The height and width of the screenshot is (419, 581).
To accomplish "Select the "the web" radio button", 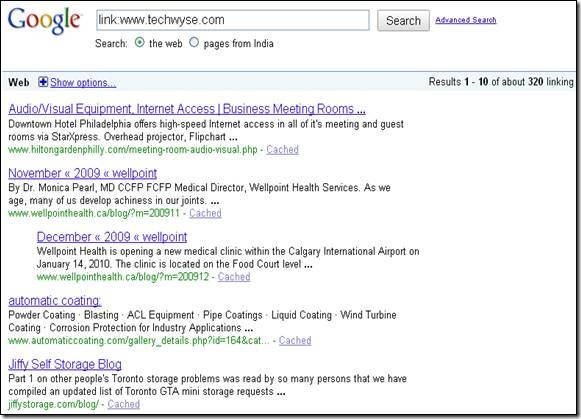I will coord(139,43).
